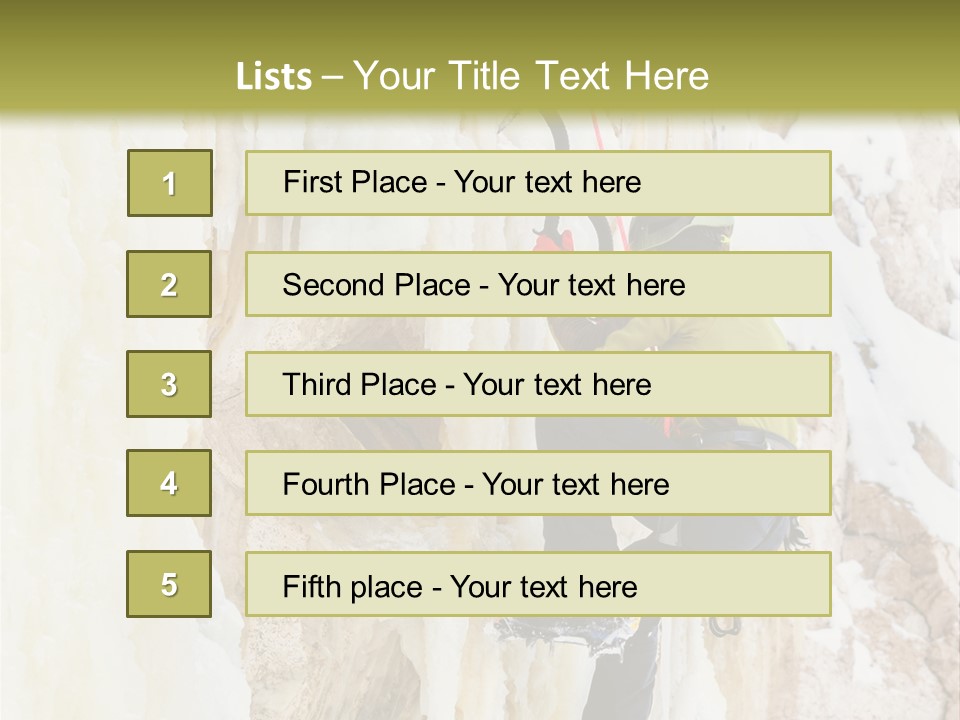Click 'Your Title Text Here' in the title

click(x=532, y=76)
